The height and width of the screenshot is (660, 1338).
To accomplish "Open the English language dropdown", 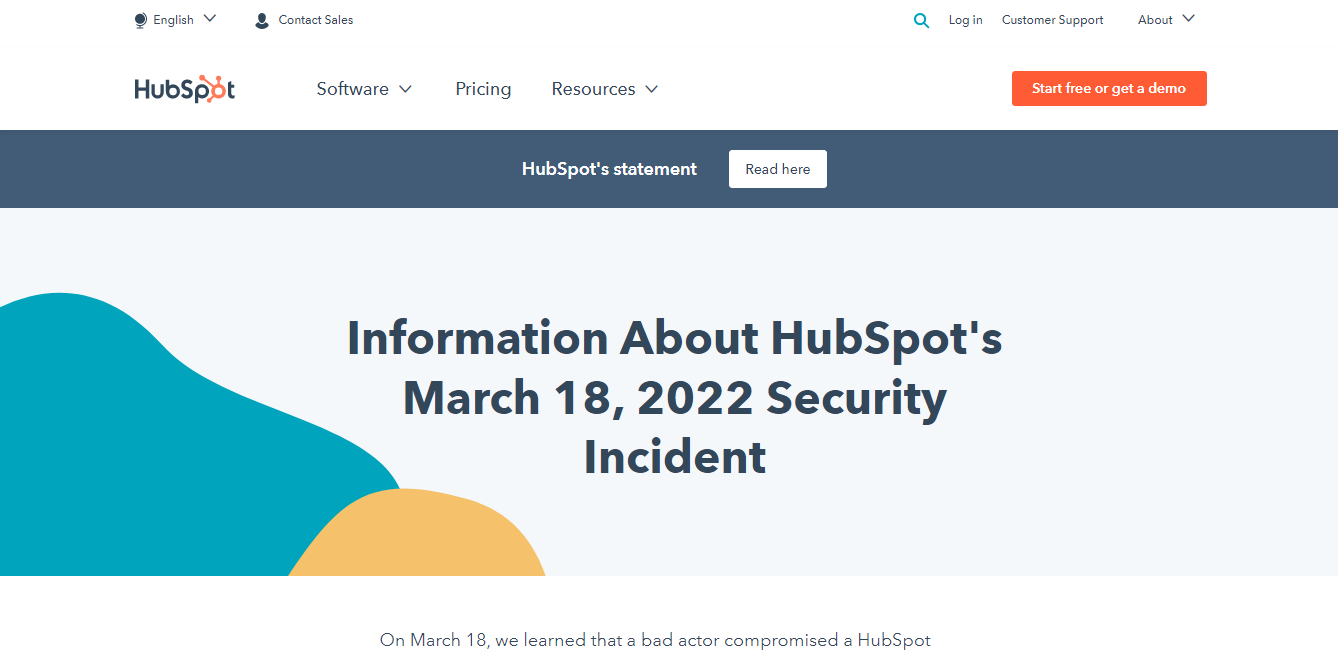I will point(175,20).
